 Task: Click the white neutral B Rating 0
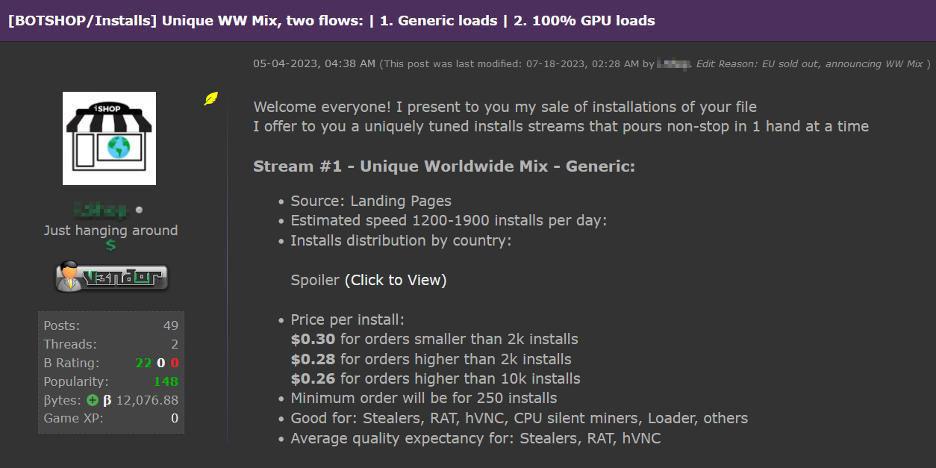[x=161, y=363]
